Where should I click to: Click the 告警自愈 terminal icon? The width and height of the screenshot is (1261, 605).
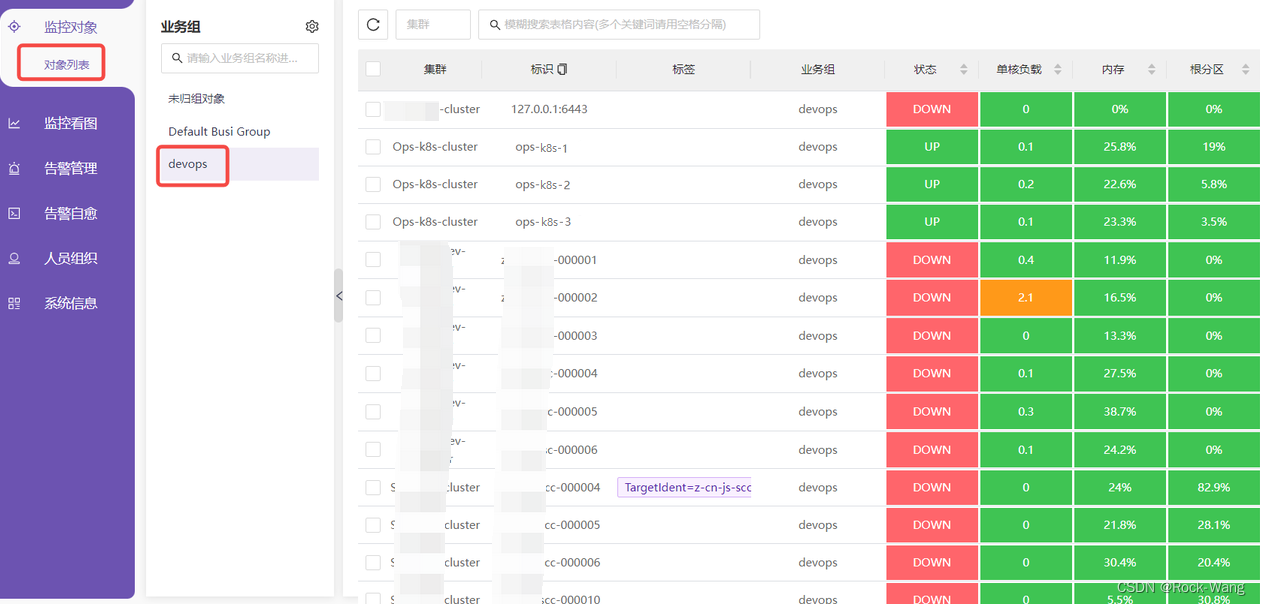click(x=14, y=213)
